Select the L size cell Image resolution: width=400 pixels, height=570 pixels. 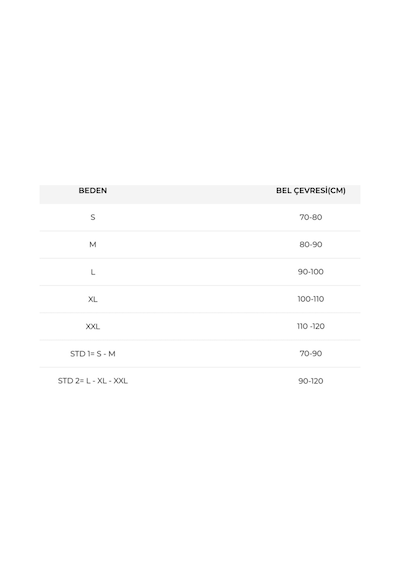[93, 272]
